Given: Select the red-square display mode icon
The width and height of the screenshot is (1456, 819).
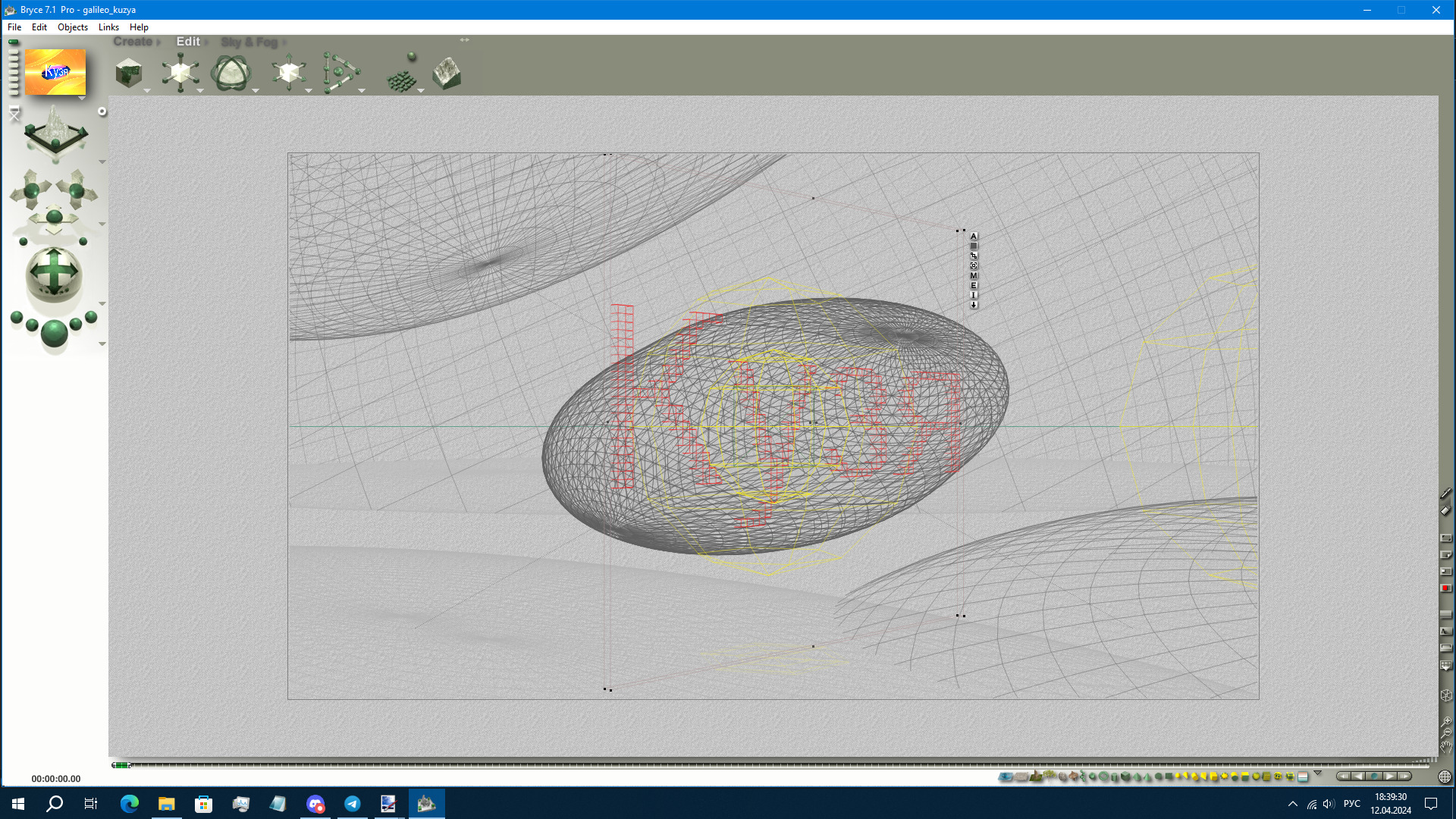Looking at the screenshot, I should pos(1446,588).
